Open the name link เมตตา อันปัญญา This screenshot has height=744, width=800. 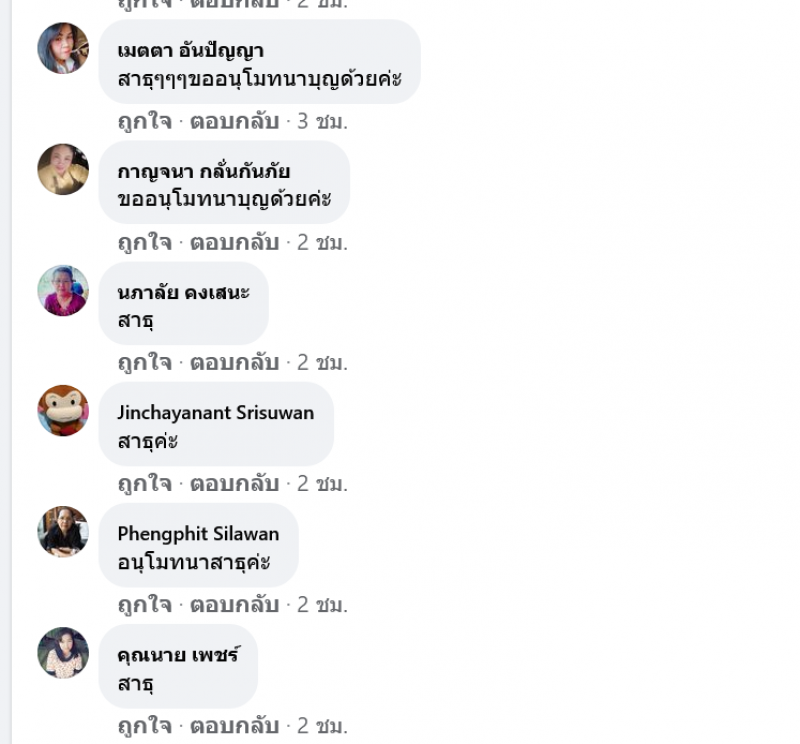point(190,51)
